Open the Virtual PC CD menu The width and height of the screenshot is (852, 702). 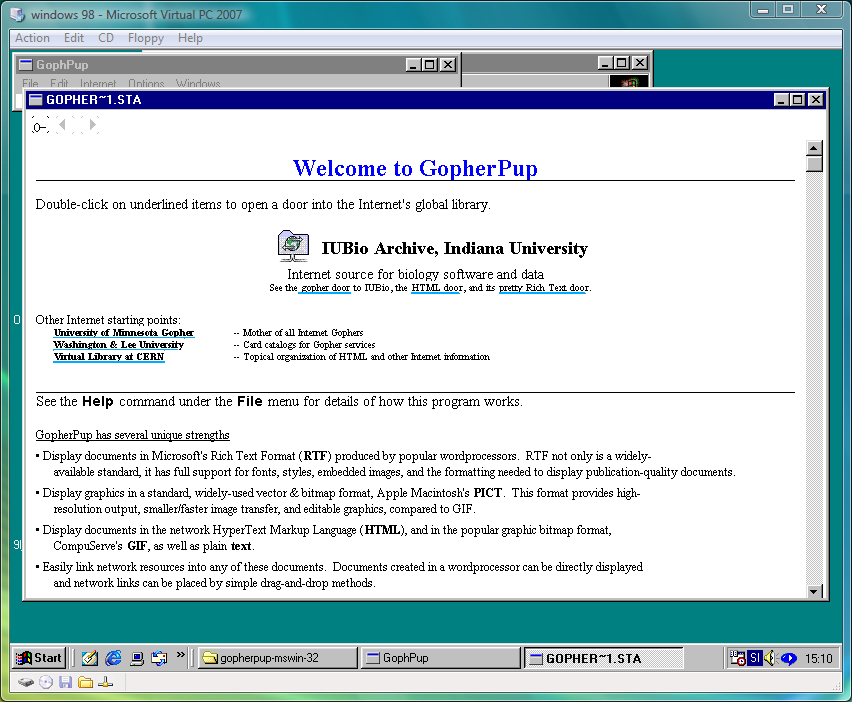[x=106, y=38]
